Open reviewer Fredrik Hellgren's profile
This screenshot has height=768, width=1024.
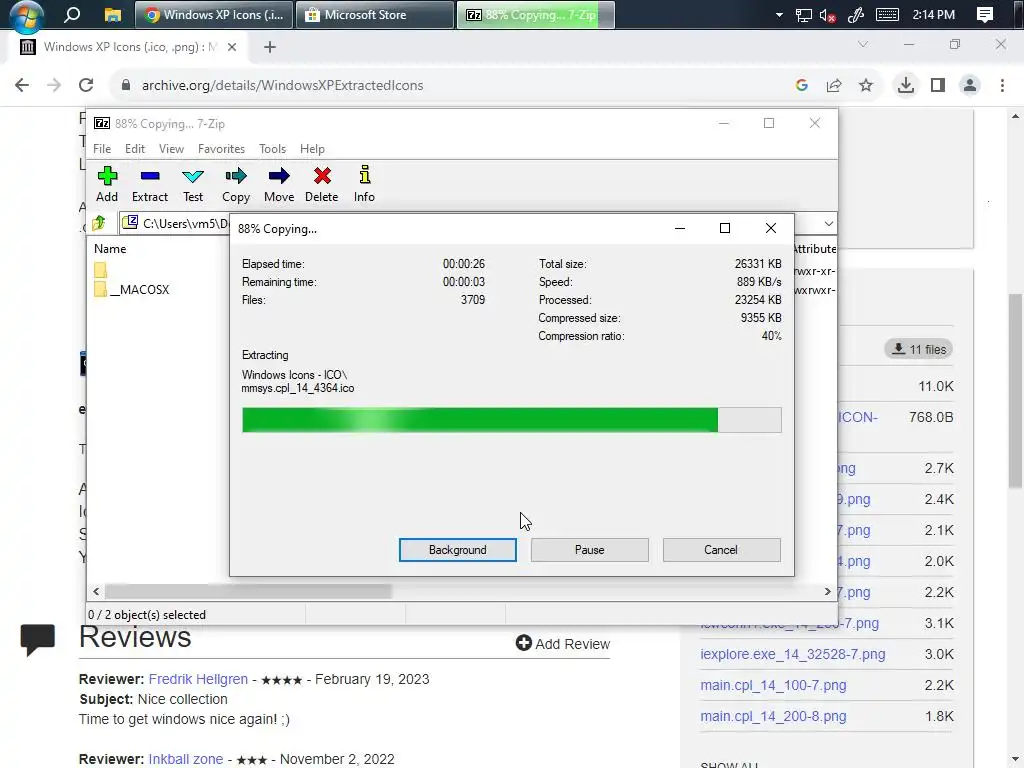click(198, 679)
